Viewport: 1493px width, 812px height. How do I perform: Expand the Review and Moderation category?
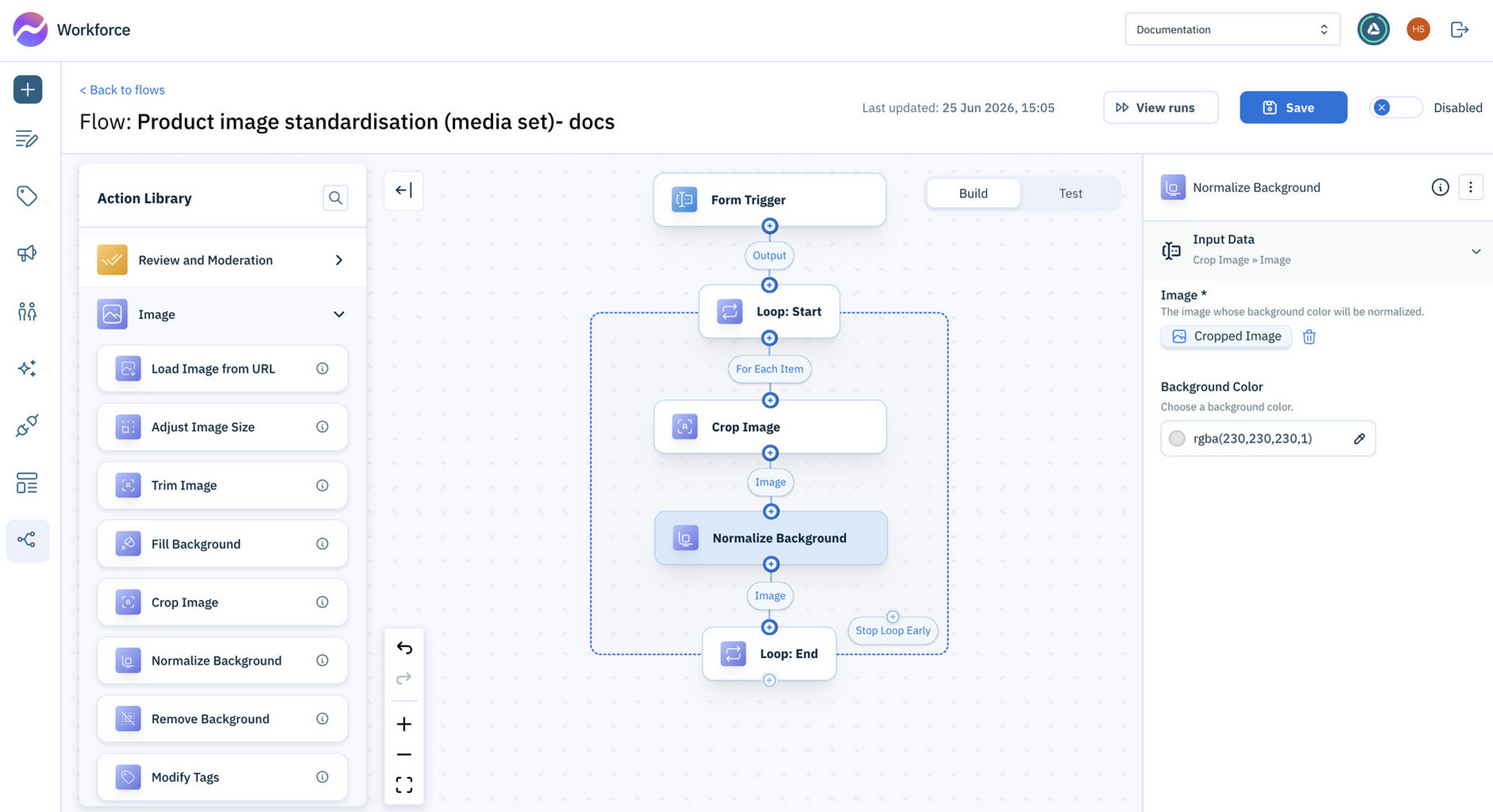pyautogui.click(x=222, y=260)
